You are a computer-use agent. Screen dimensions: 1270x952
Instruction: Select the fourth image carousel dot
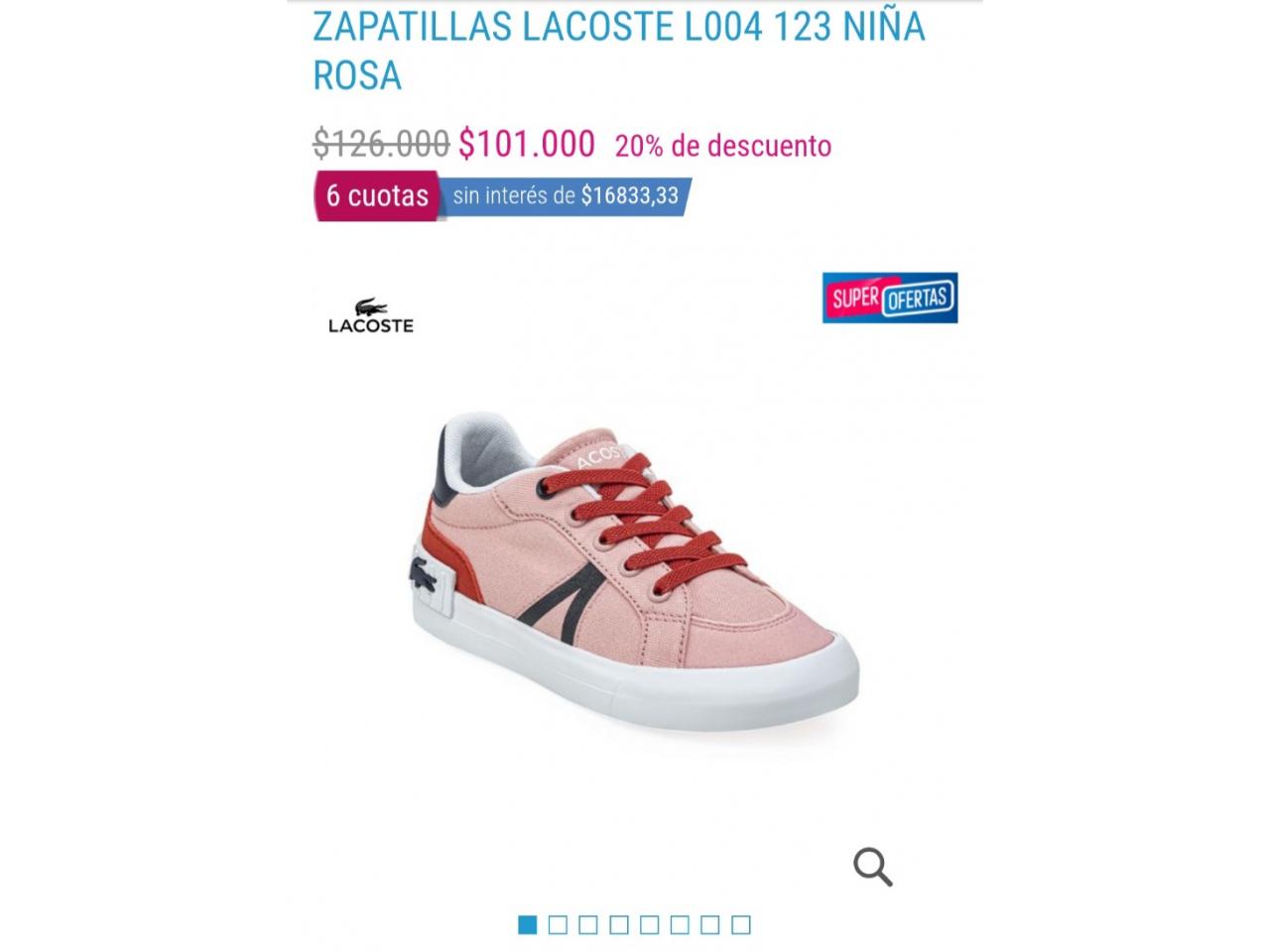[619, 925]
